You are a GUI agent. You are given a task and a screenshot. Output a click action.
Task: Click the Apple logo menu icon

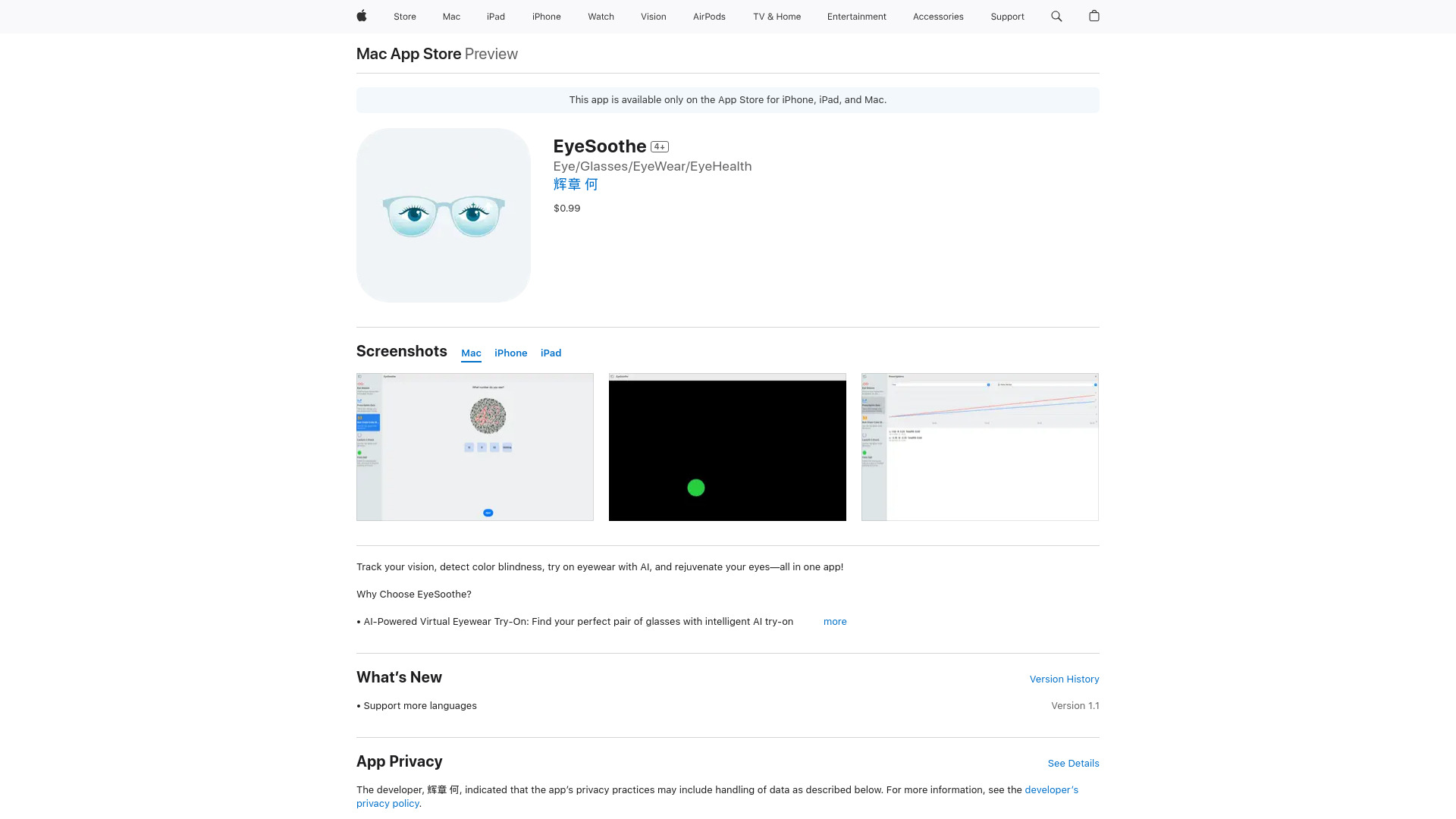361,16
